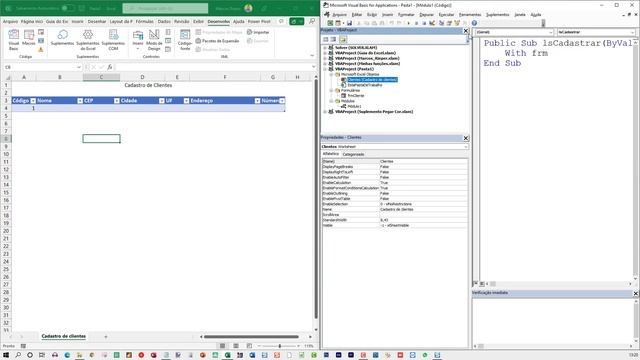Open Ferramentas menu in VBA editor
Viewport: 640px width, 360px height.
(470, 15)
